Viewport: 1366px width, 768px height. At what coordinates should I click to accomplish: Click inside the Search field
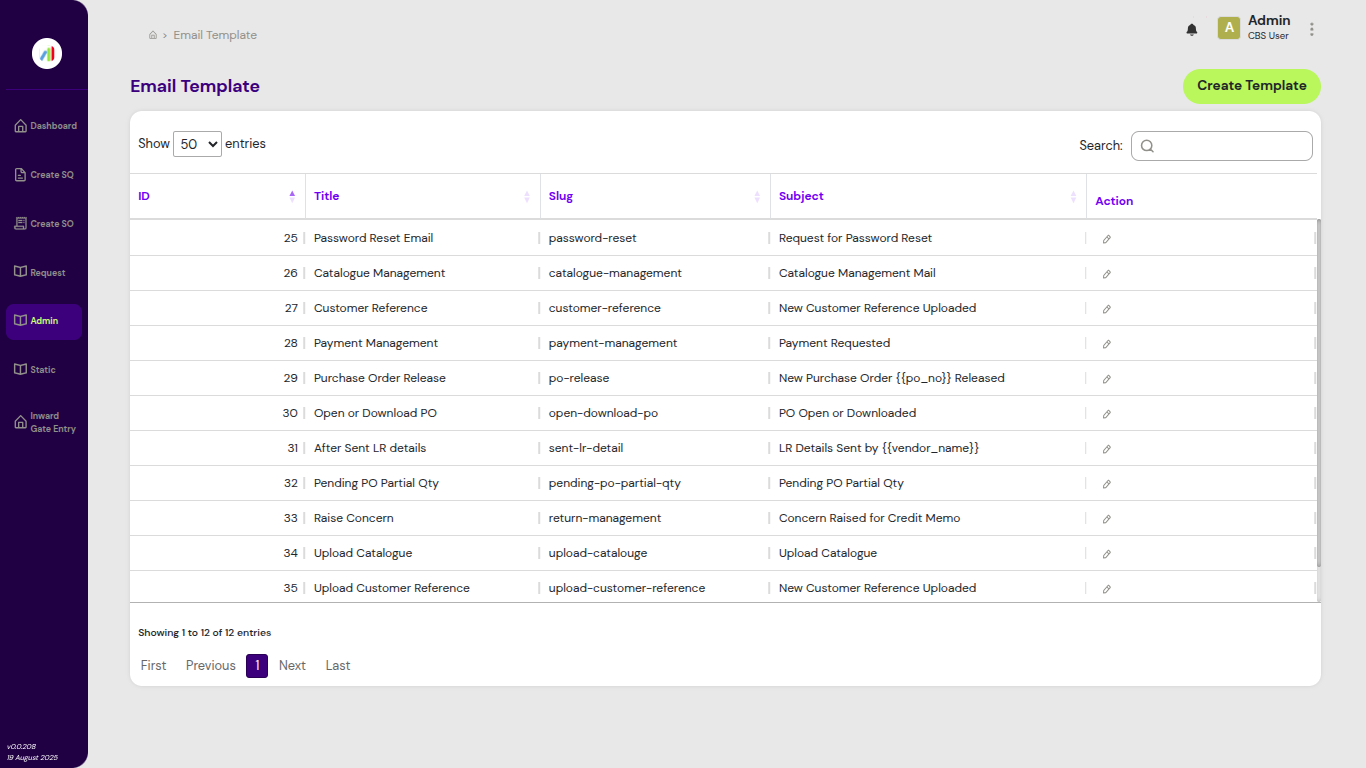point(1221,145)
